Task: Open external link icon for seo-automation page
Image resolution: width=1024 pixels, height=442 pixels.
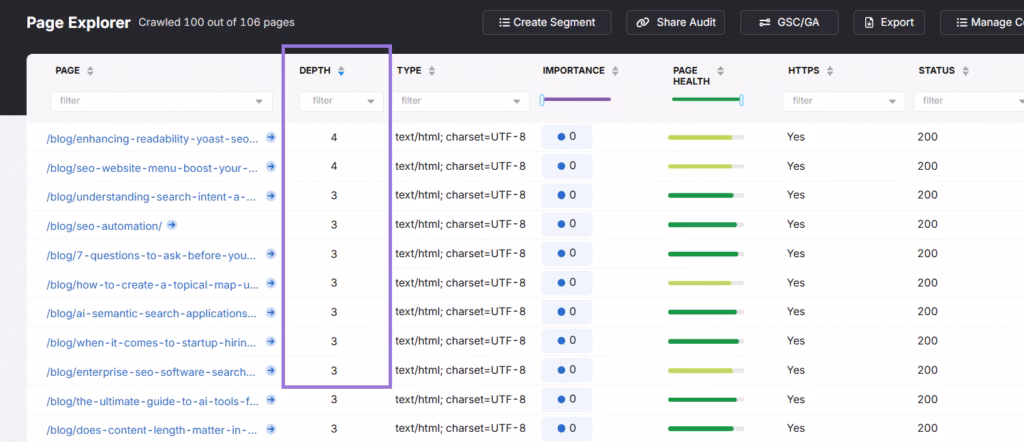Action: (x=172, y=225)
